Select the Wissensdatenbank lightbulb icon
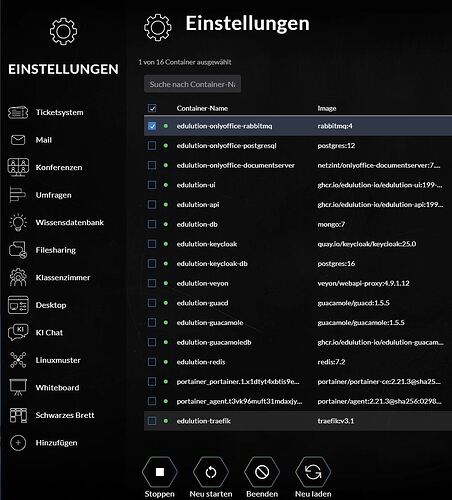Screen dimensions: 452x500 pos(18,222)
